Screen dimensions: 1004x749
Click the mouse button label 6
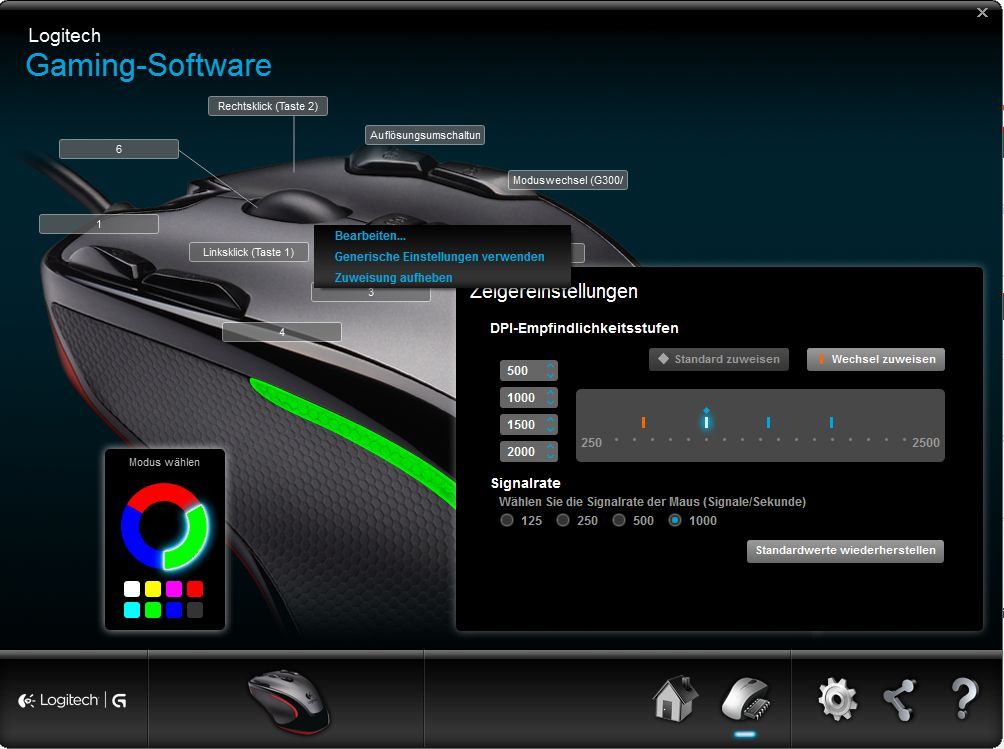tap(118, 149)
